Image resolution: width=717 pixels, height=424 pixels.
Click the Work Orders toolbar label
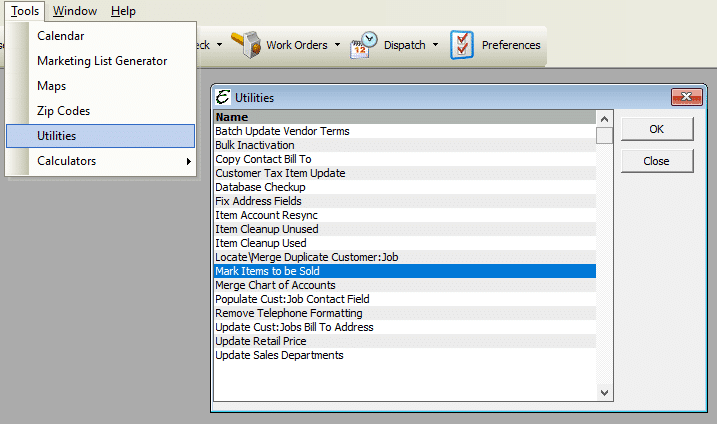point(297,45)
